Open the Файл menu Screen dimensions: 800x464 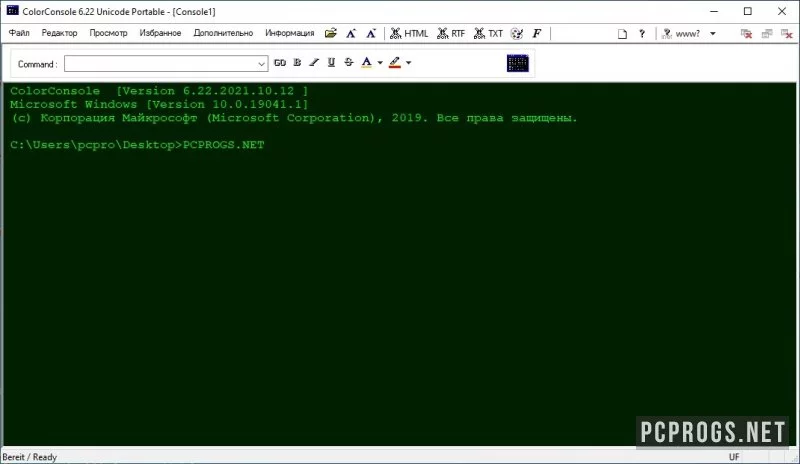coord(19,33)
